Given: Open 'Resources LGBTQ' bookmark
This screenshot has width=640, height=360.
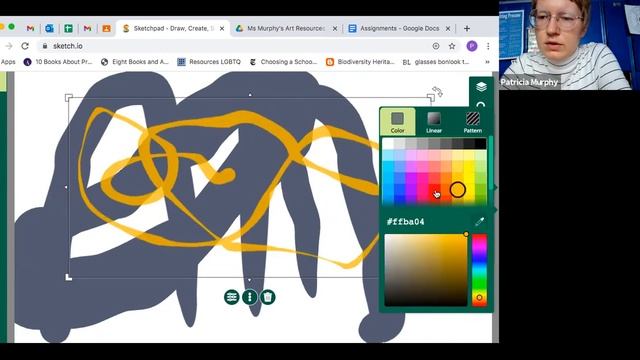Looking at the screenshot, I should (x=209, y=62).
